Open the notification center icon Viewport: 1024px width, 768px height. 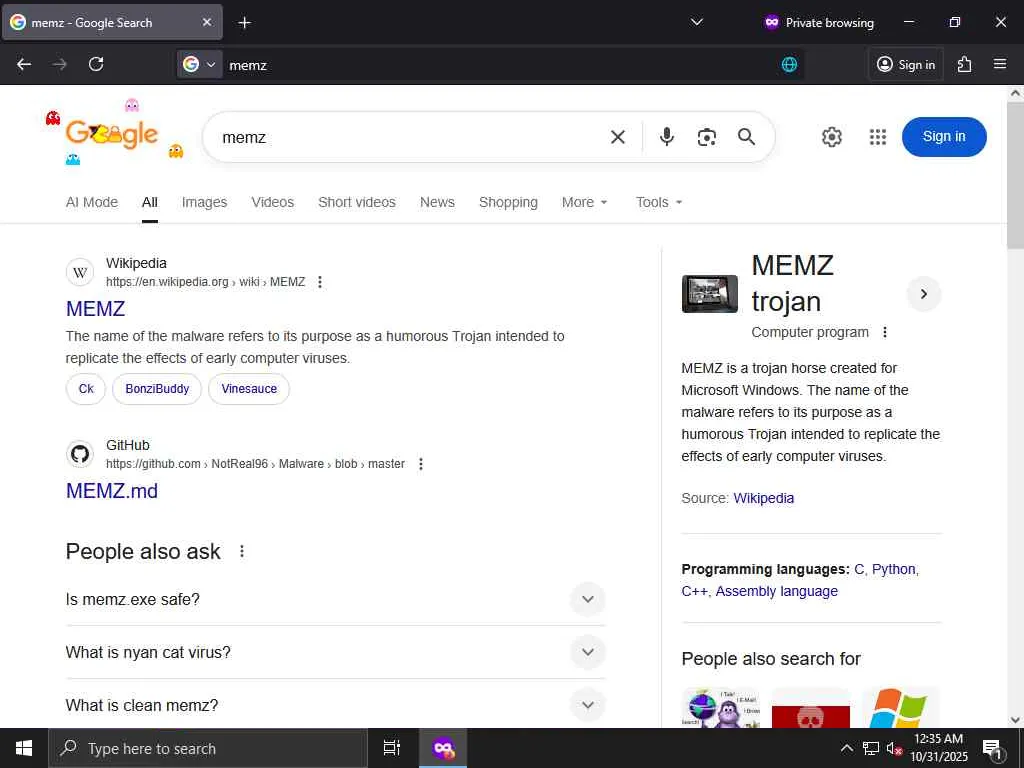(x=993, y=748)
